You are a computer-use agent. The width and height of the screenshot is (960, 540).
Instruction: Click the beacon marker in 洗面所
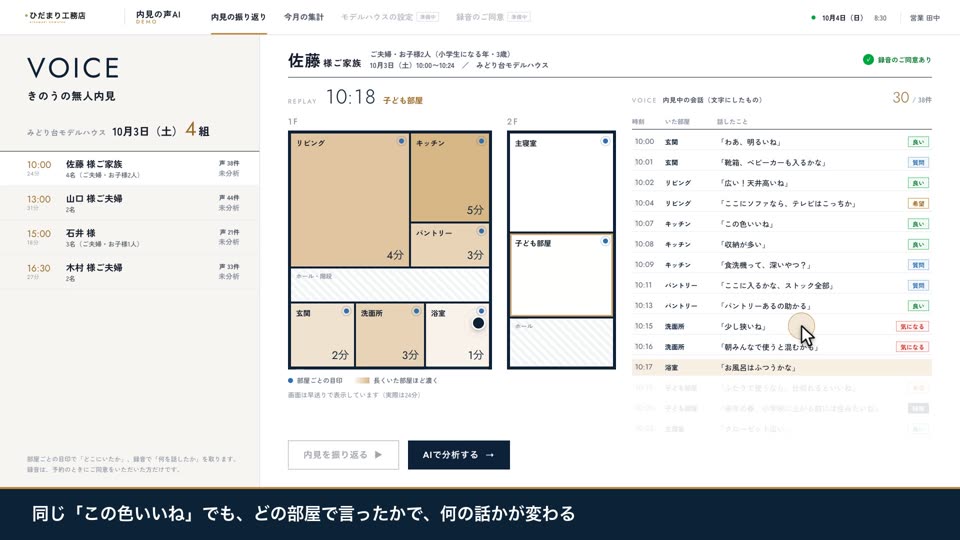click(x=416, y=311)
